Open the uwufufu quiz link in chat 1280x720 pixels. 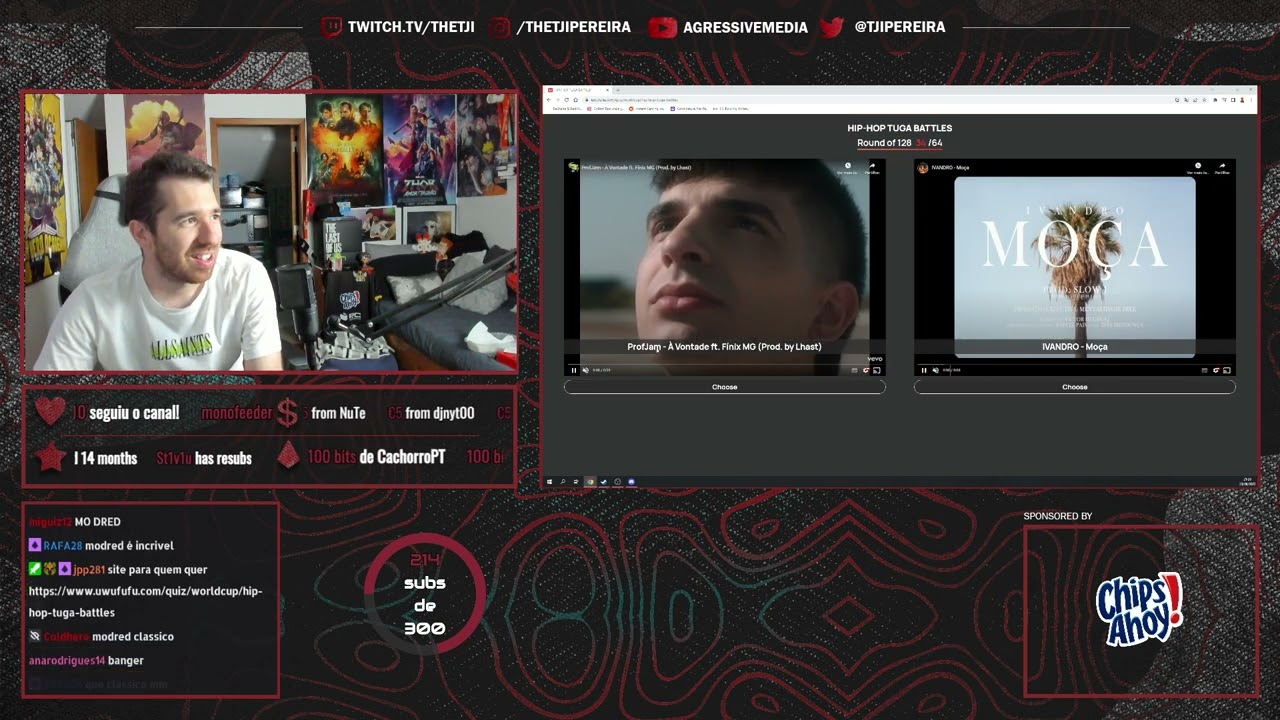(146, 602)
